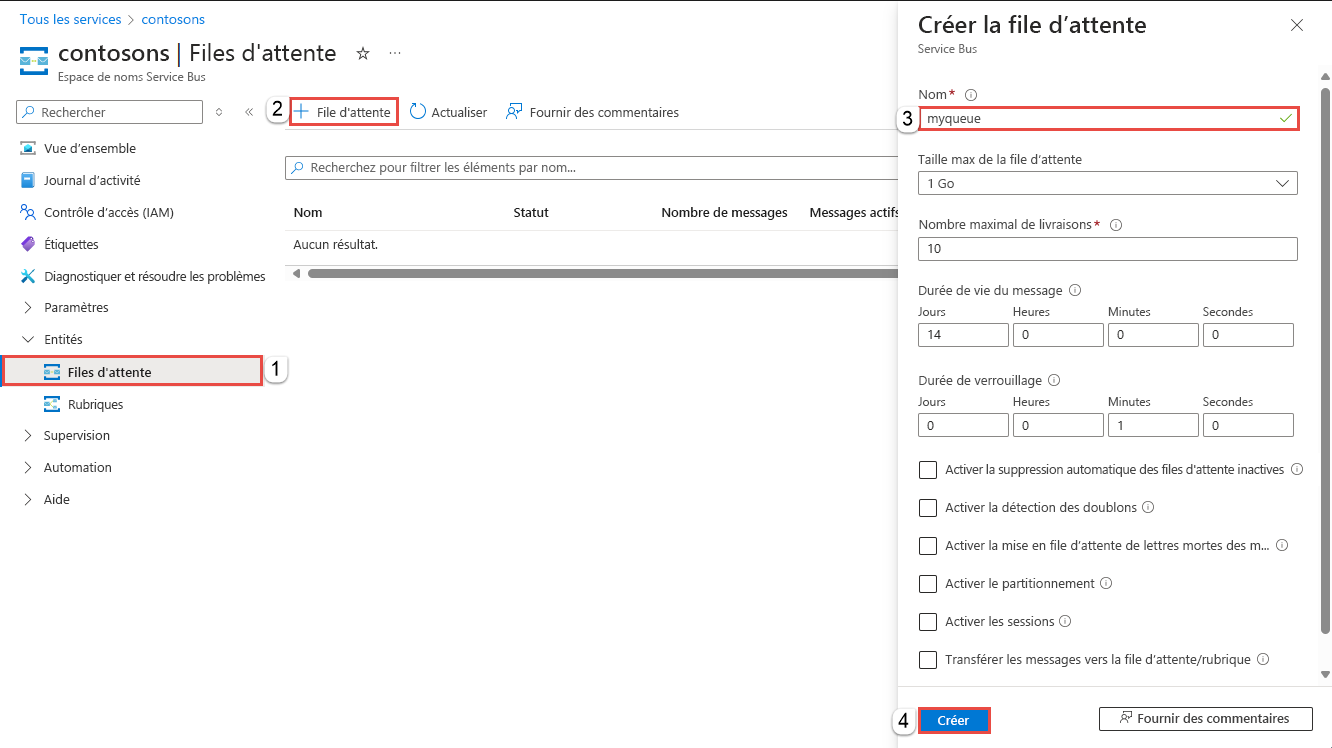The height and width of the screenshot is (748, 1332).
Task: Favorite the page with the star icon
Action: point(363,53)
